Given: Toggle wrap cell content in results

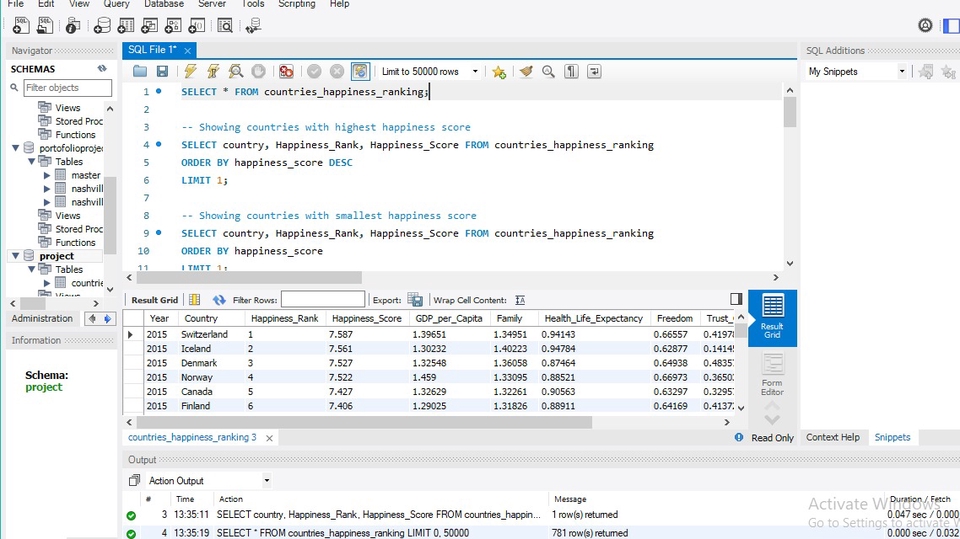Looking at the screenshot, I should [x=520, y=300].
